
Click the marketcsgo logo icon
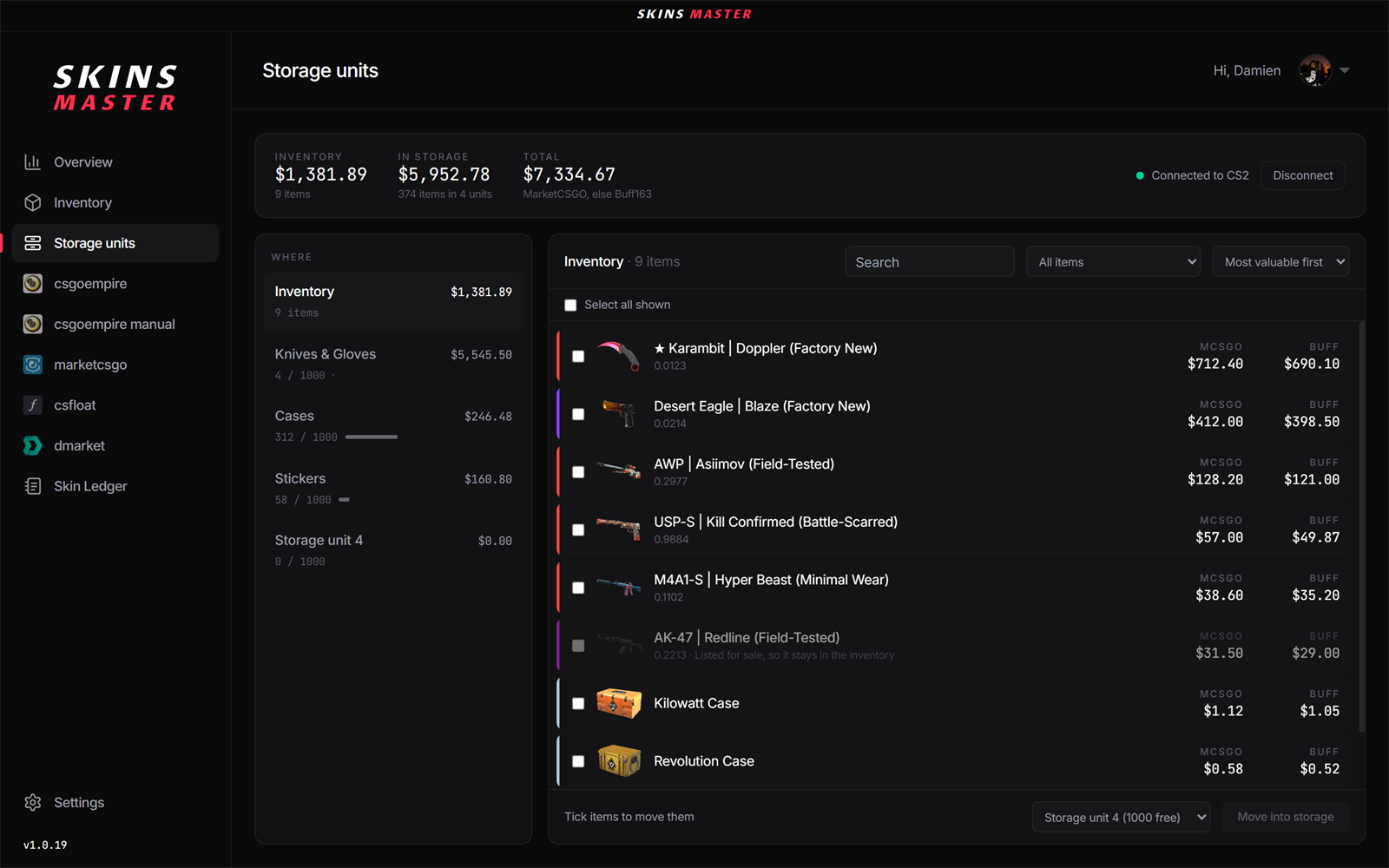(33, 365)
